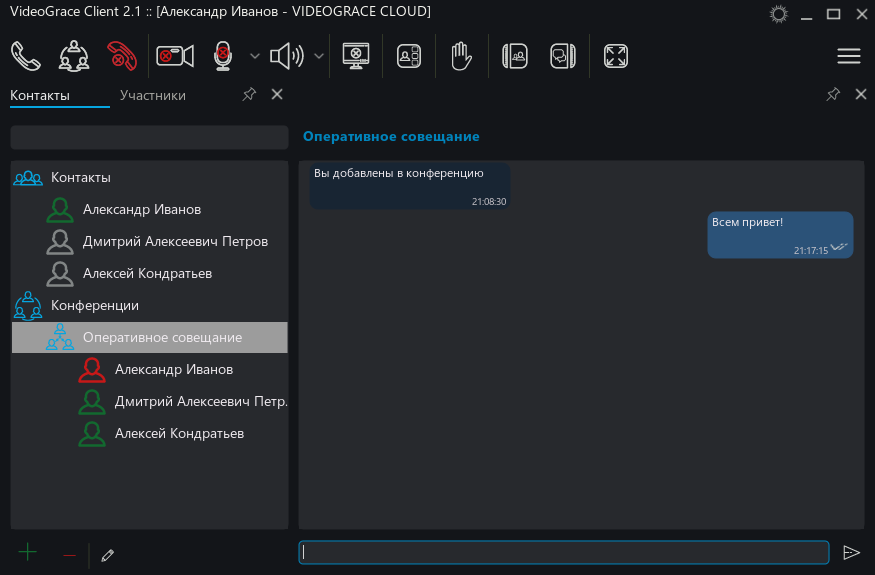Select contact Александр Иванов under Контакты

pos(150,209)
